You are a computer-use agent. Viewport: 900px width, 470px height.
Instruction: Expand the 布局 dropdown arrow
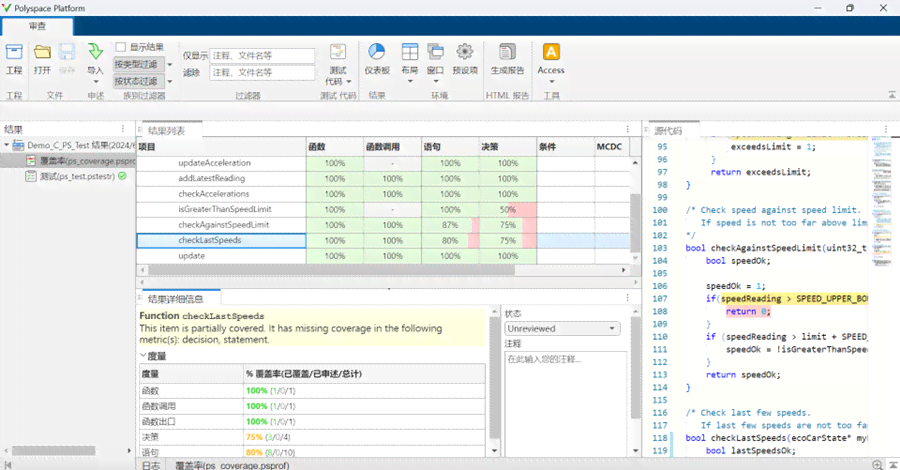pos(410,81)
